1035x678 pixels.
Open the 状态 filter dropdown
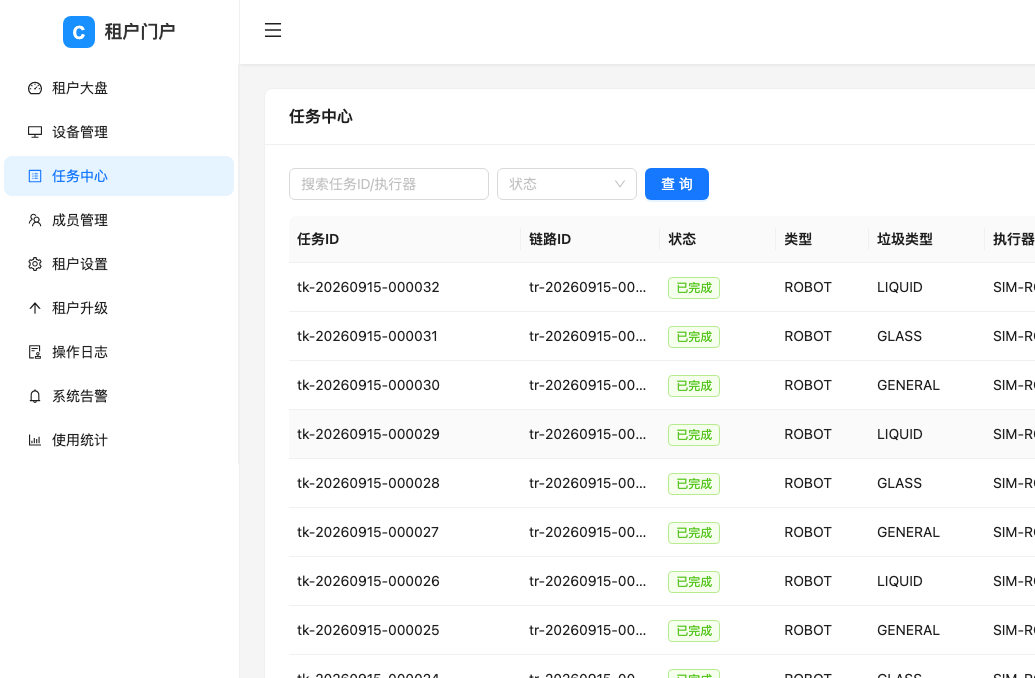(x=566, y=184)
